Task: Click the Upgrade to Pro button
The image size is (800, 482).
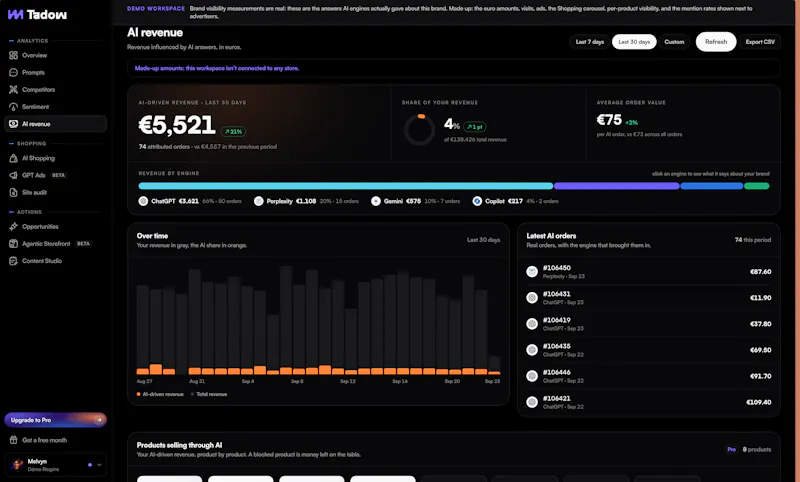Action: coord(56,420)
